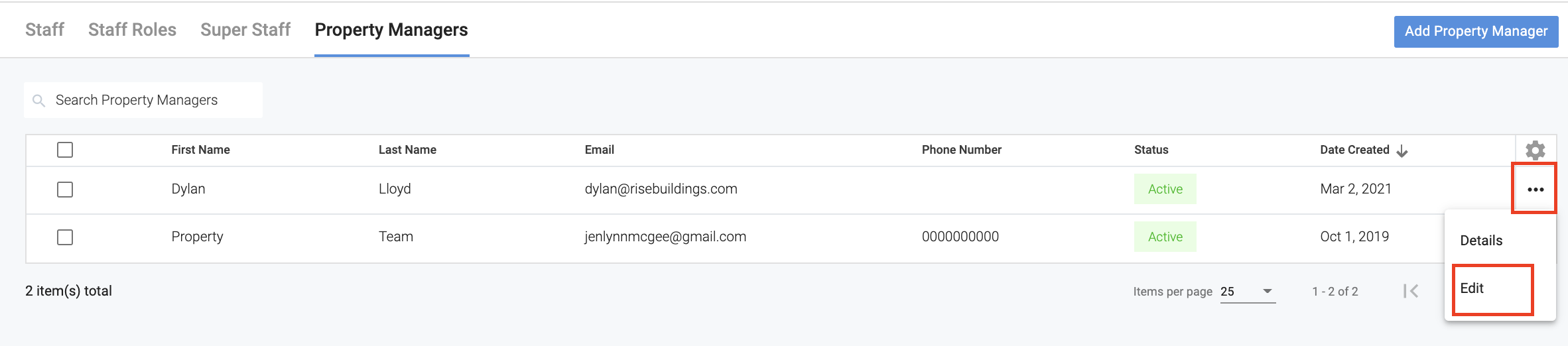
Task: Click the Date Created sort arrow
Action: pyautogui.click(x=1402, y=151)
